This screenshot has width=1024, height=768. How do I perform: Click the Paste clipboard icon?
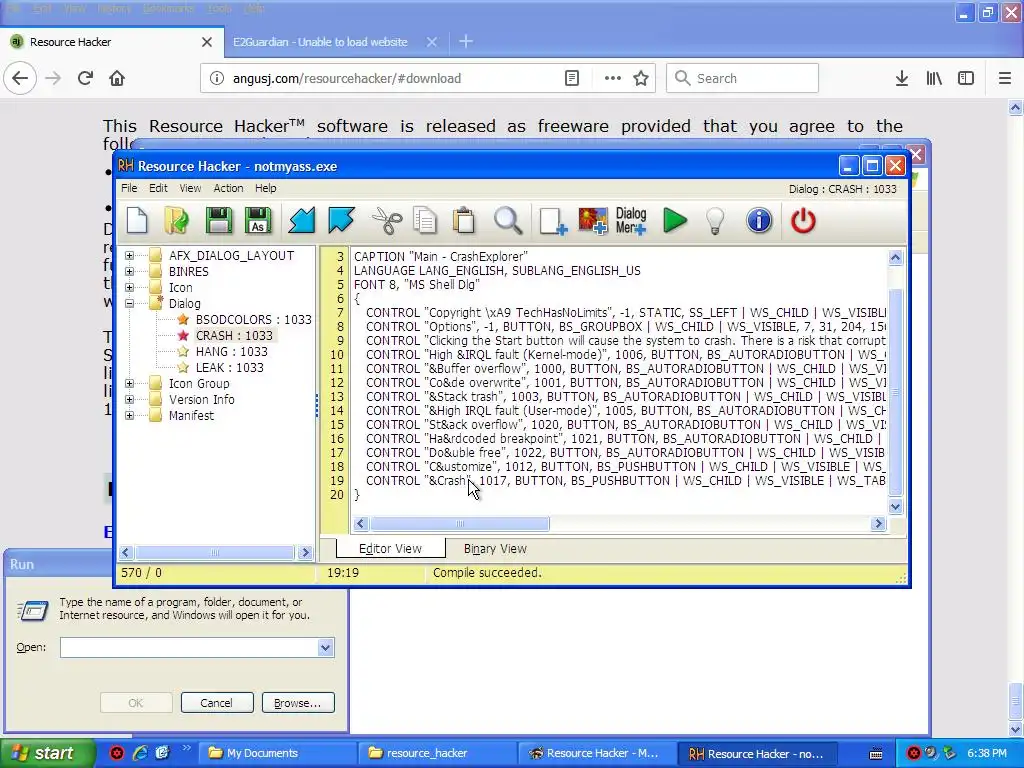(x=464, y=221)
